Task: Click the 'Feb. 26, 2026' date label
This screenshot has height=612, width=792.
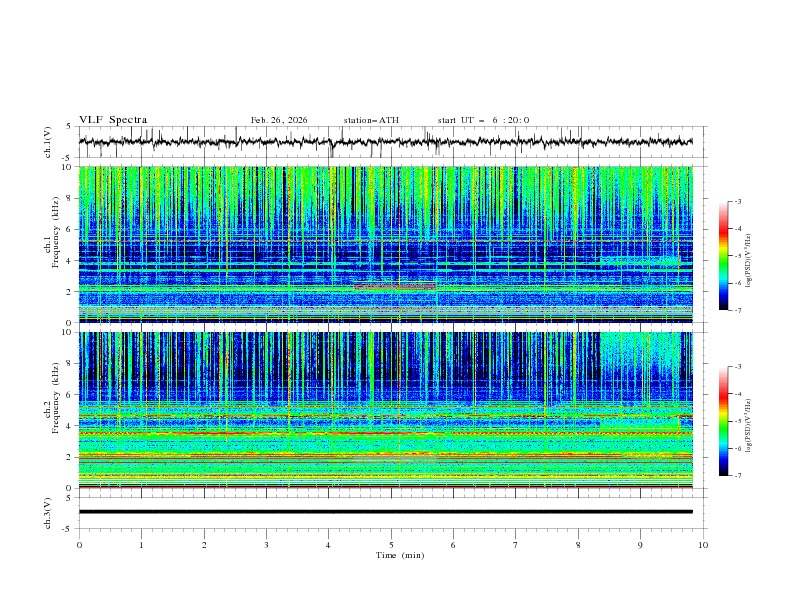Action: 279,120
